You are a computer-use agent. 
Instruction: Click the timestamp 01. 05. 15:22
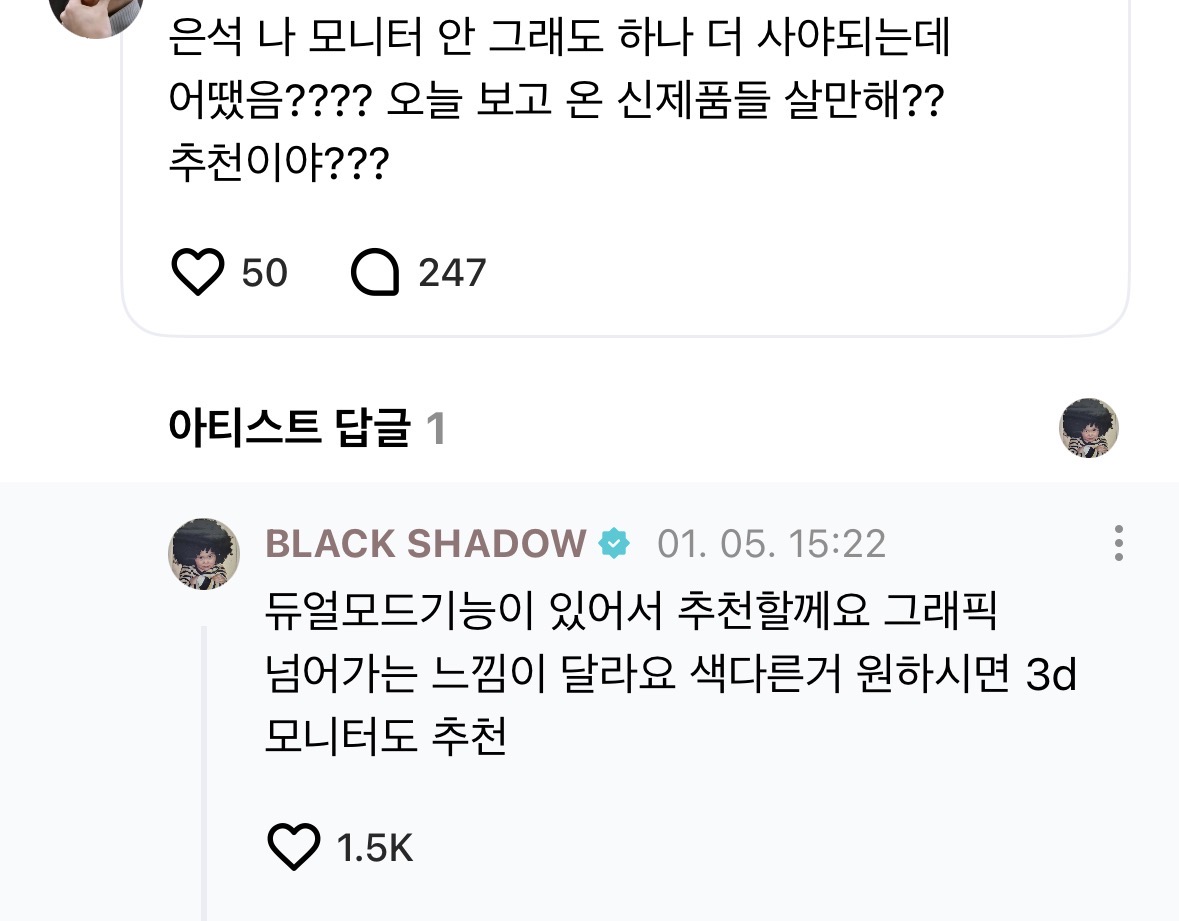pyautogui.click(x=772, y=544)
